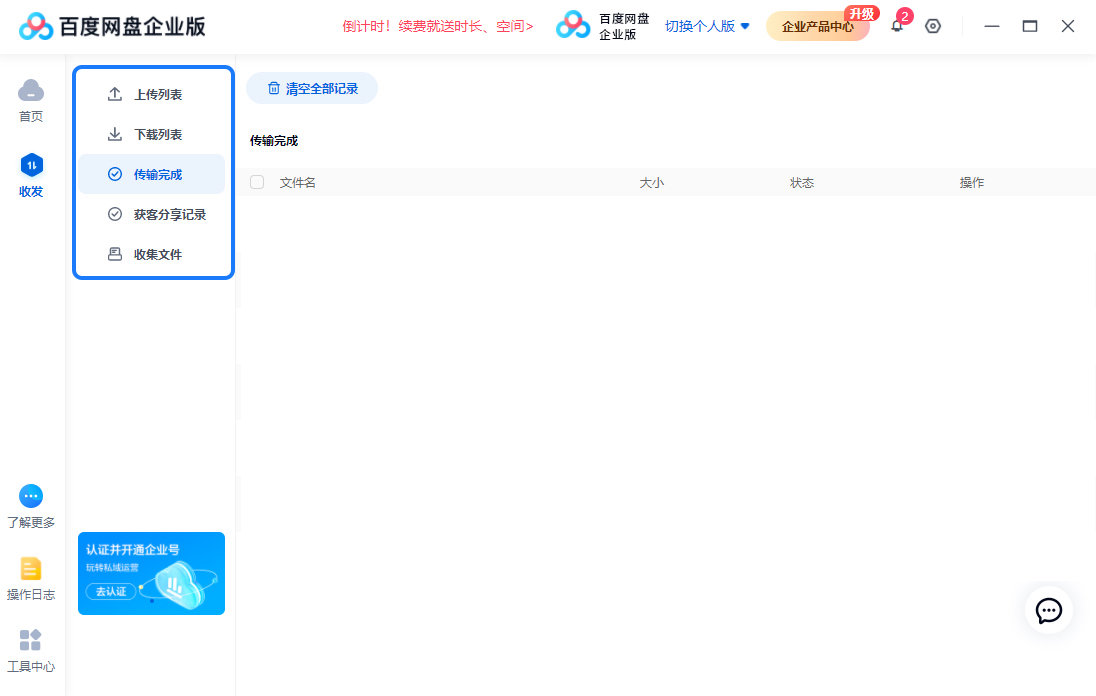Image resolution: width=1096 pixels, height=696 pixels.
Task: Open the customer service chat bubble
Action: click(x=1048, y=610)
